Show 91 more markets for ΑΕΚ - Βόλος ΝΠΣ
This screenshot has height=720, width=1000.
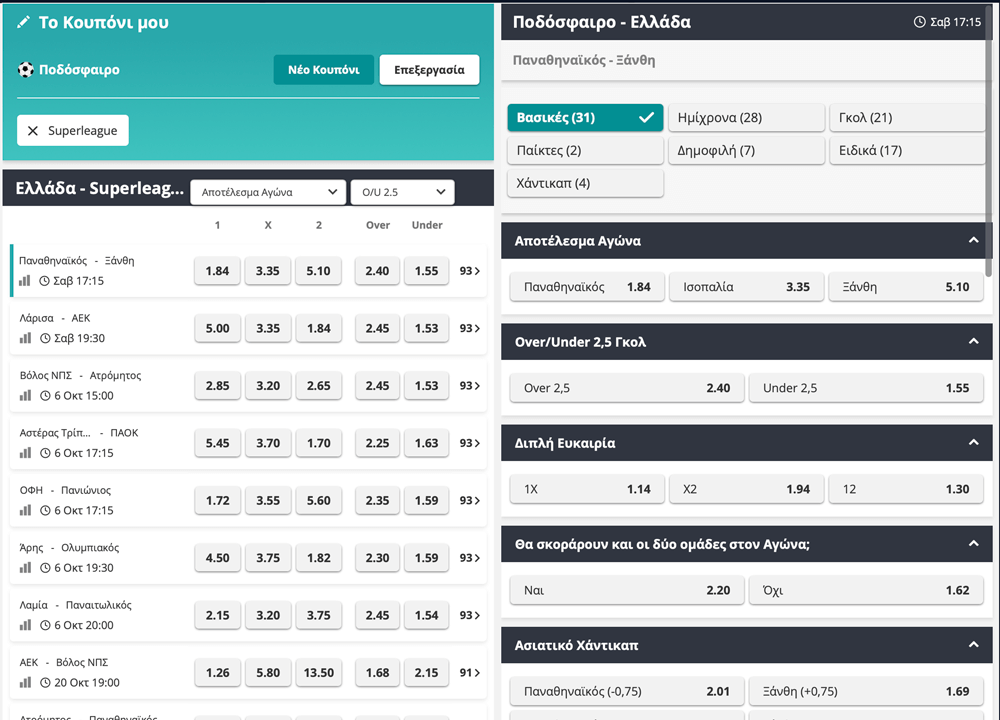[x=470, y=673]
